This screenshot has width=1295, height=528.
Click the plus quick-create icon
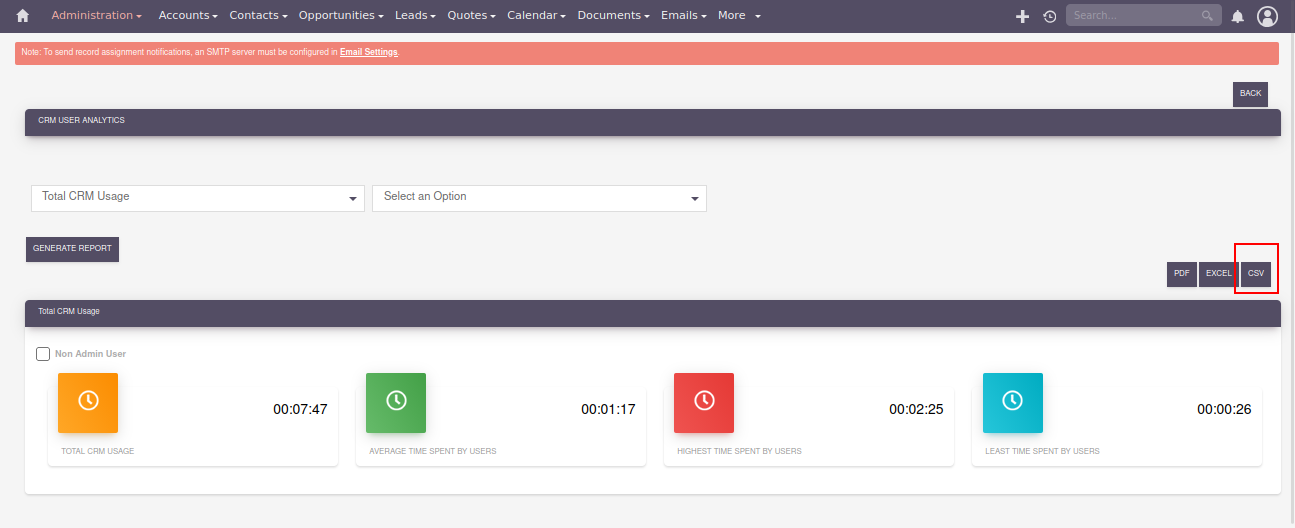1022,16
